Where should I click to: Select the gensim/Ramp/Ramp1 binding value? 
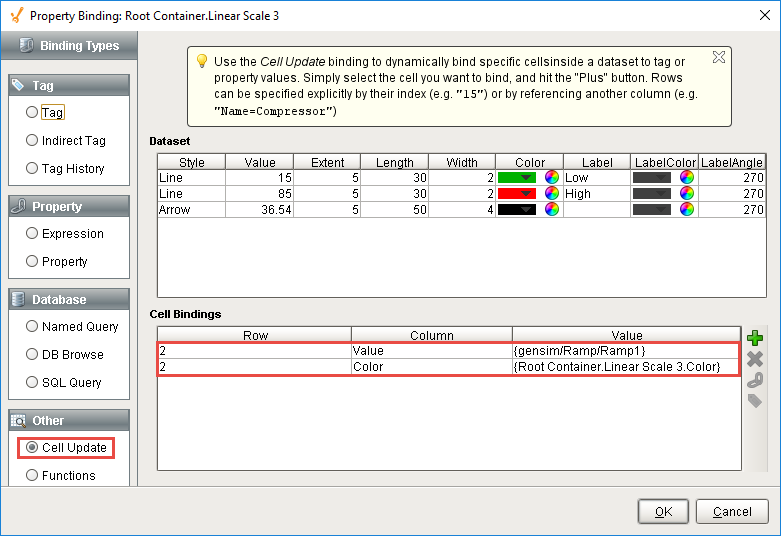tap(626, 351)
